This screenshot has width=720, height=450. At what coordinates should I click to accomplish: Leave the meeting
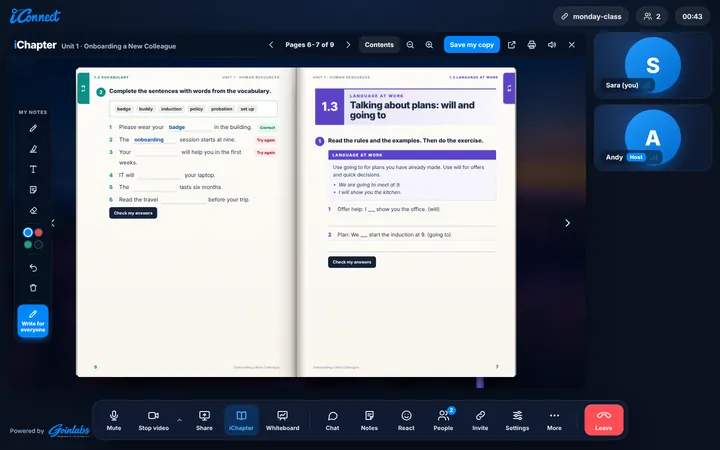pyautogui.click(x=604, y=420)
